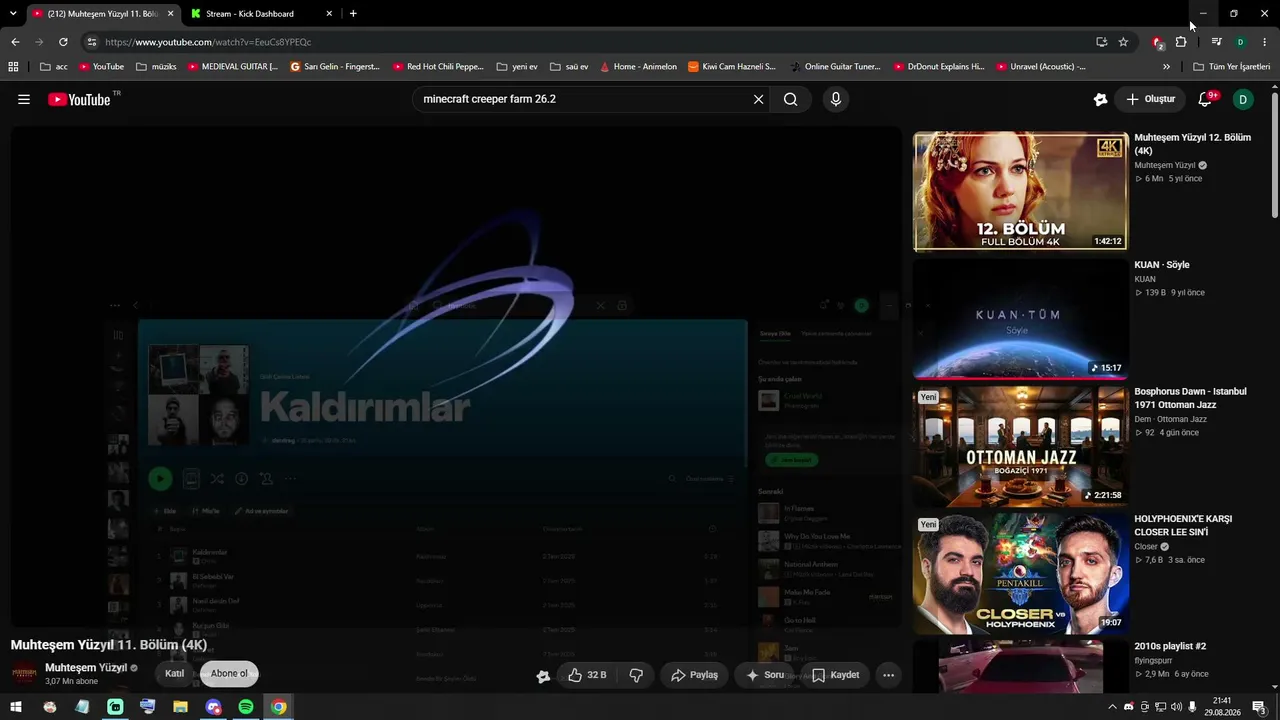Click HOLYPHOENIX'E KARŞI CLOSER LEE SİN'İ title
1280x720 pixels.
pyautogui.click(x=1183, y=525)
